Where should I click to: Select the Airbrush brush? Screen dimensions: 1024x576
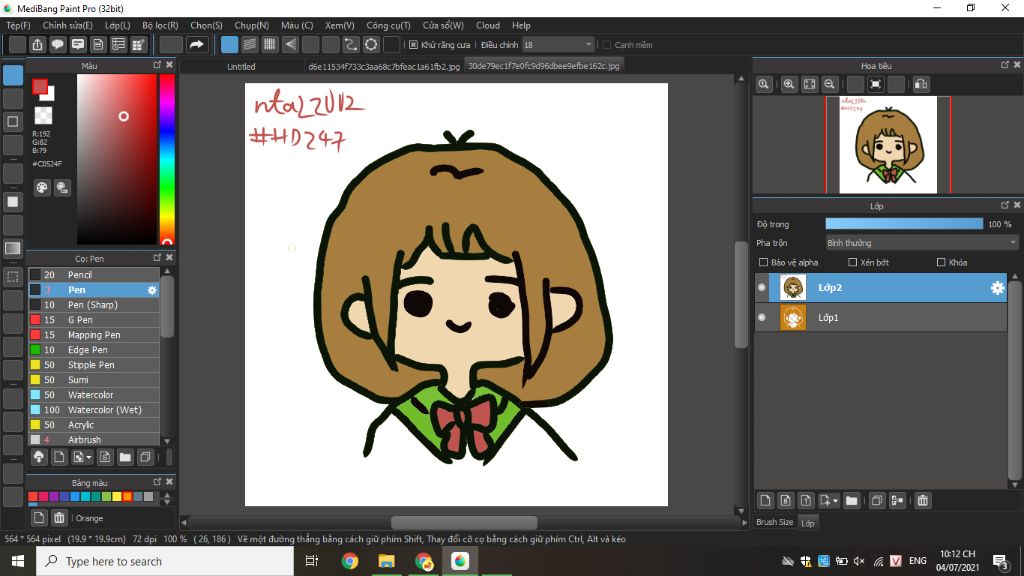tap(93, 440)
